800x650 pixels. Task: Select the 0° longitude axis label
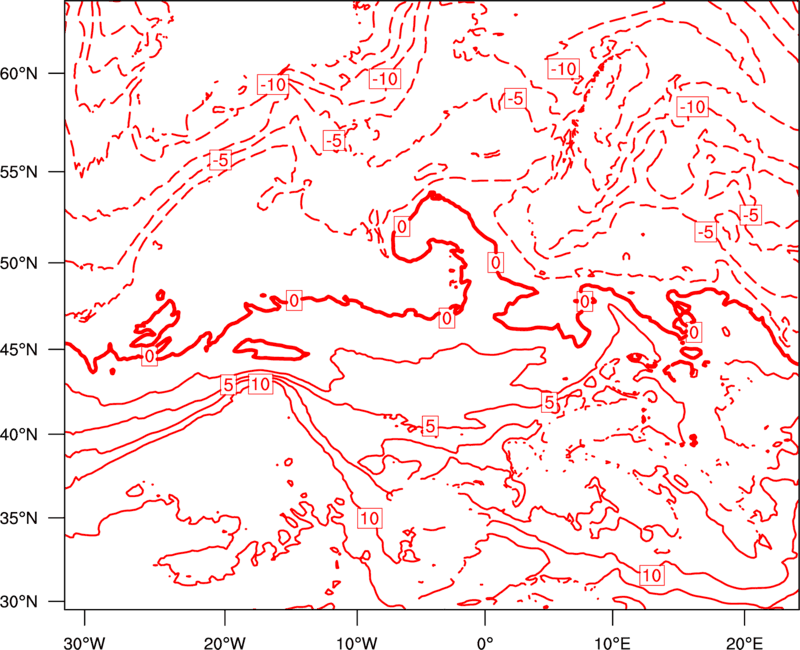click(485, 643)
